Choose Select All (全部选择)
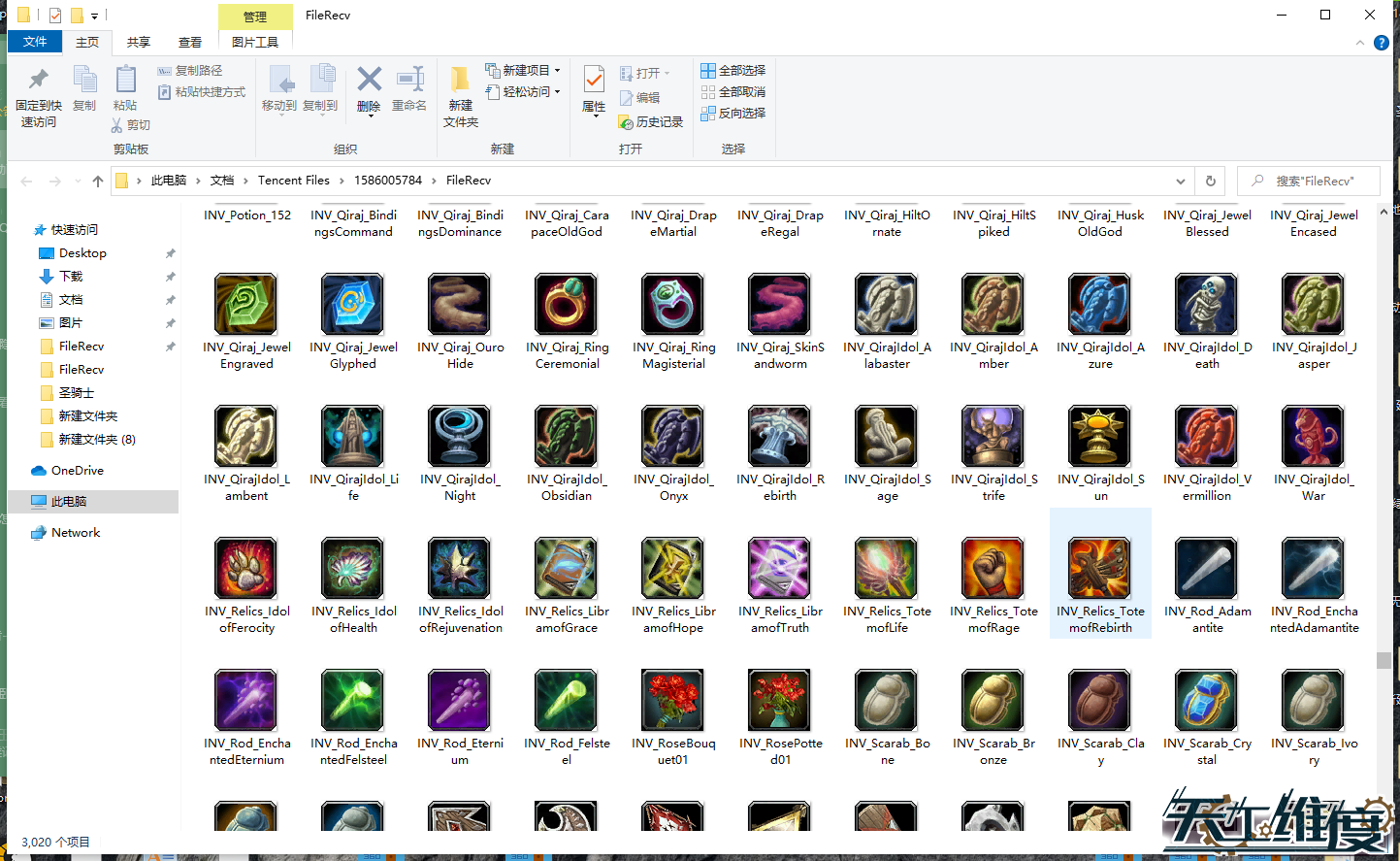 click(x=733, y=71)
